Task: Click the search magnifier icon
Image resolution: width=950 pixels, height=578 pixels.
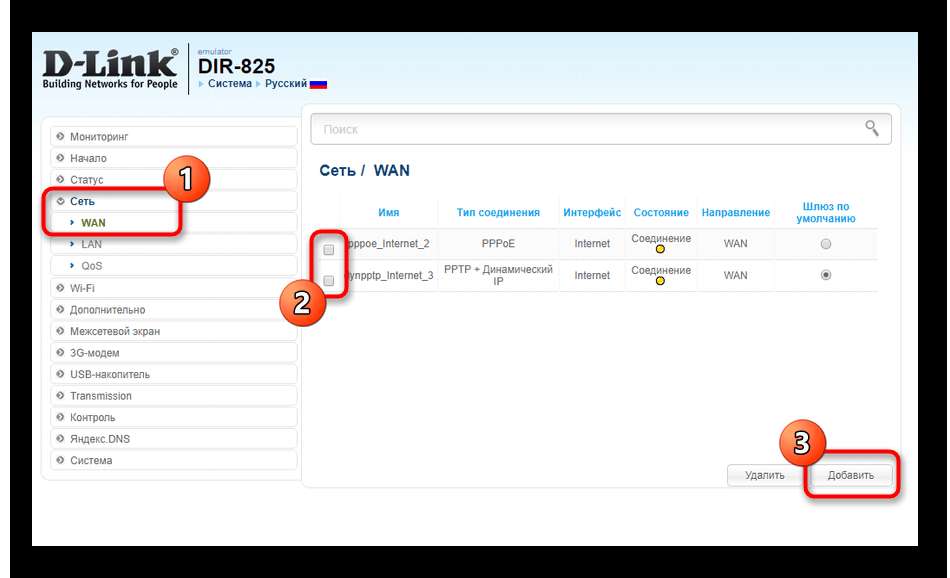Action: 871,128
